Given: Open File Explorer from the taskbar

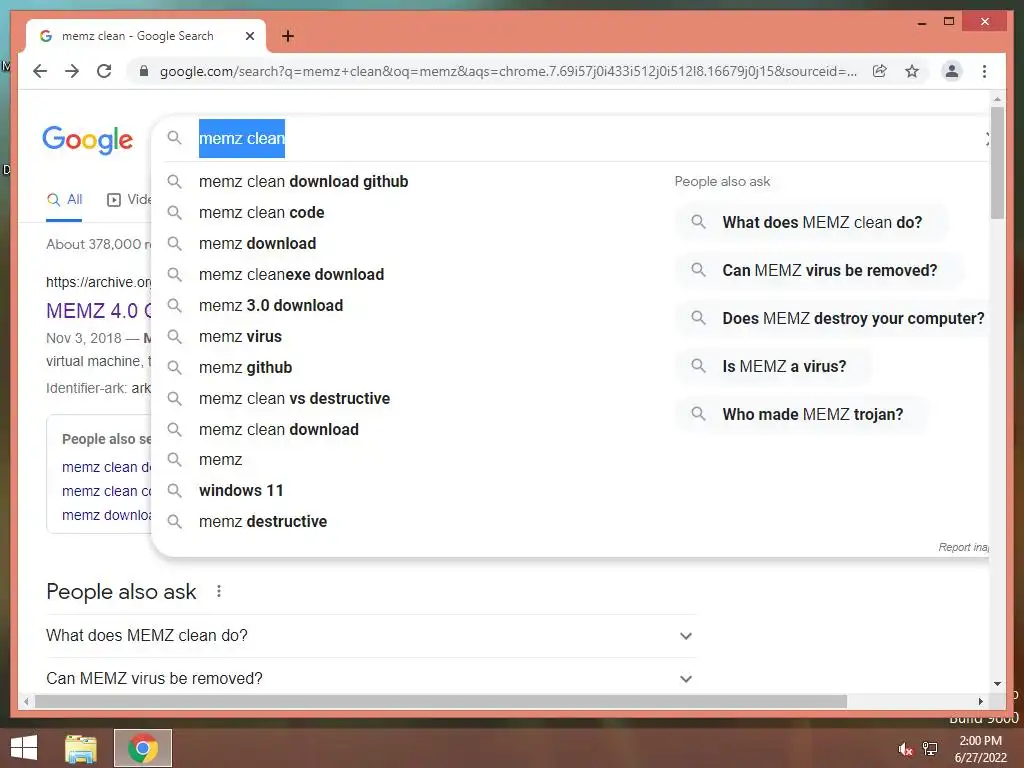Looking at the screenshot, I should pos(80,748).
